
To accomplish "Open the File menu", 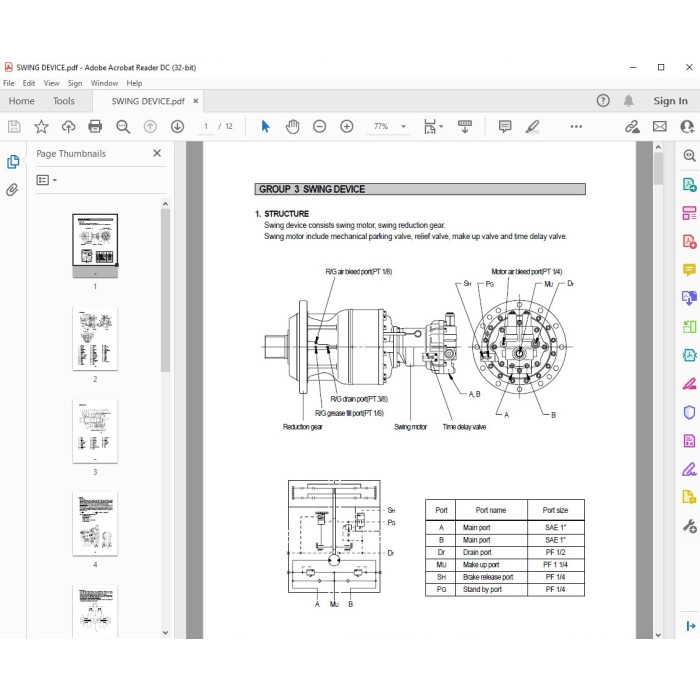I will 8,83.
